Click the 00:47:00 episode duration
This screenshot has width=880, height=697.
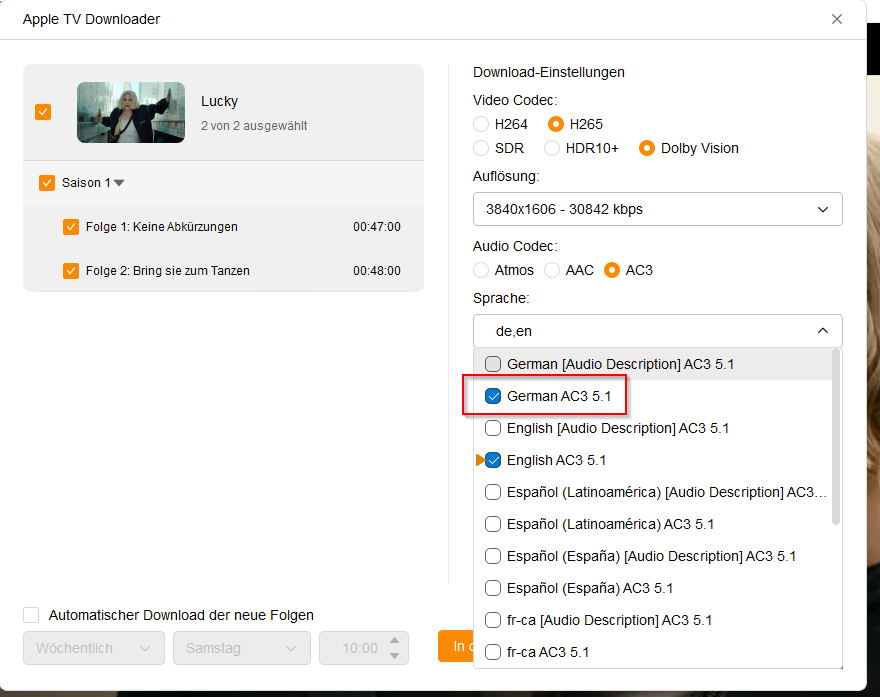(377, 227)
